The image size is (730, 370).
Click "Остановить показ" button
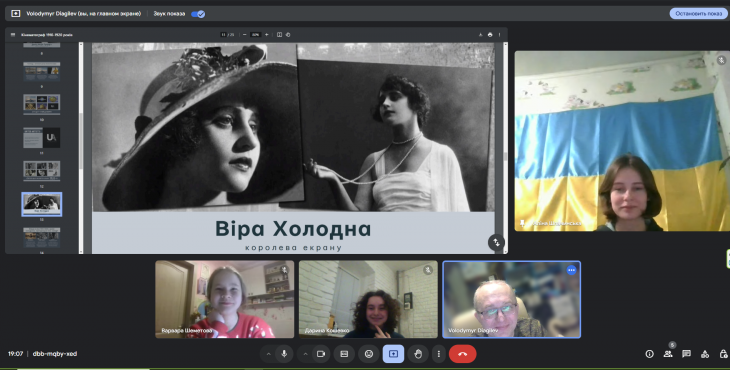698,13
